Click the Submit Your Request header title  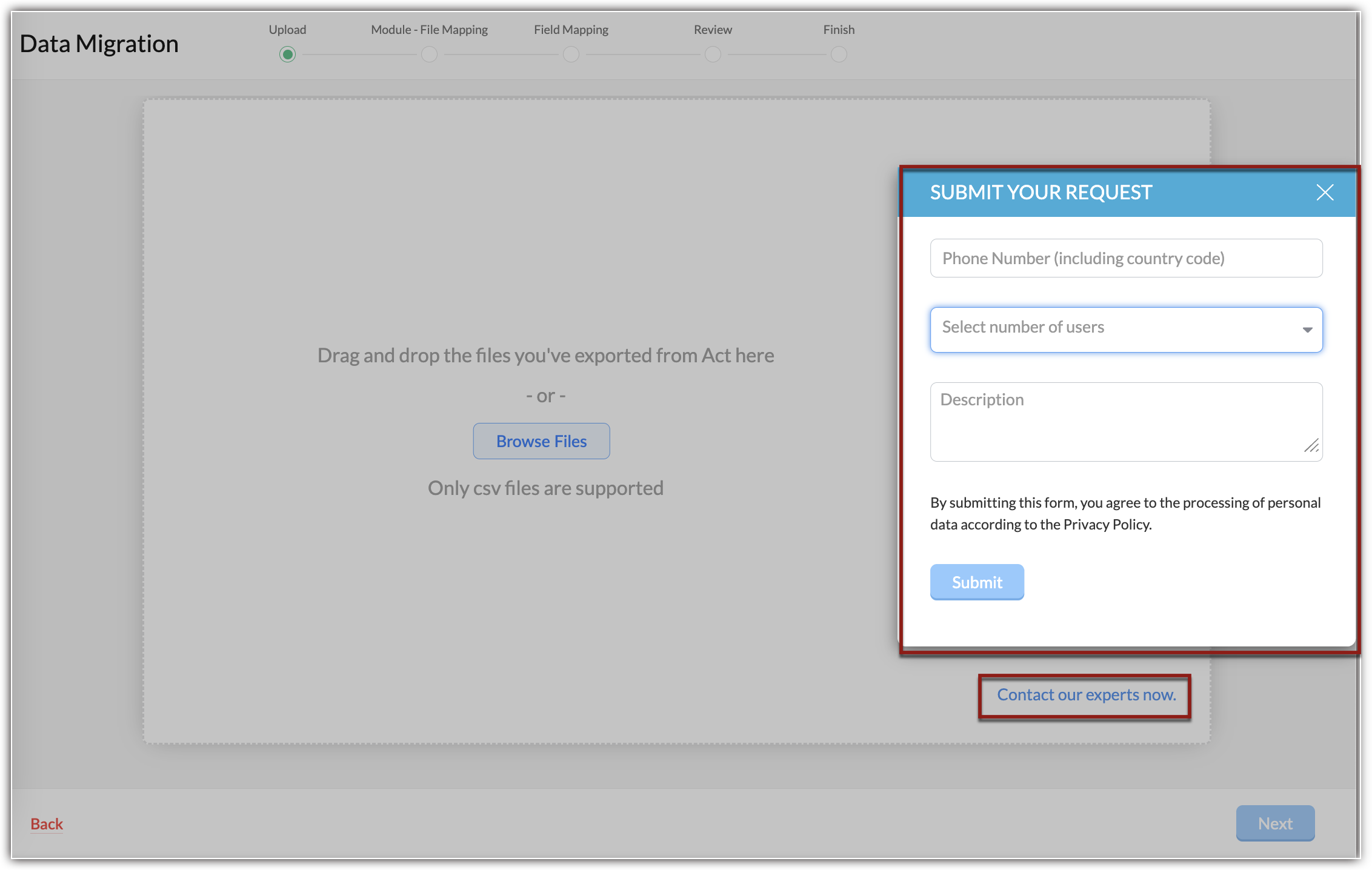(x=1041, y=193)
